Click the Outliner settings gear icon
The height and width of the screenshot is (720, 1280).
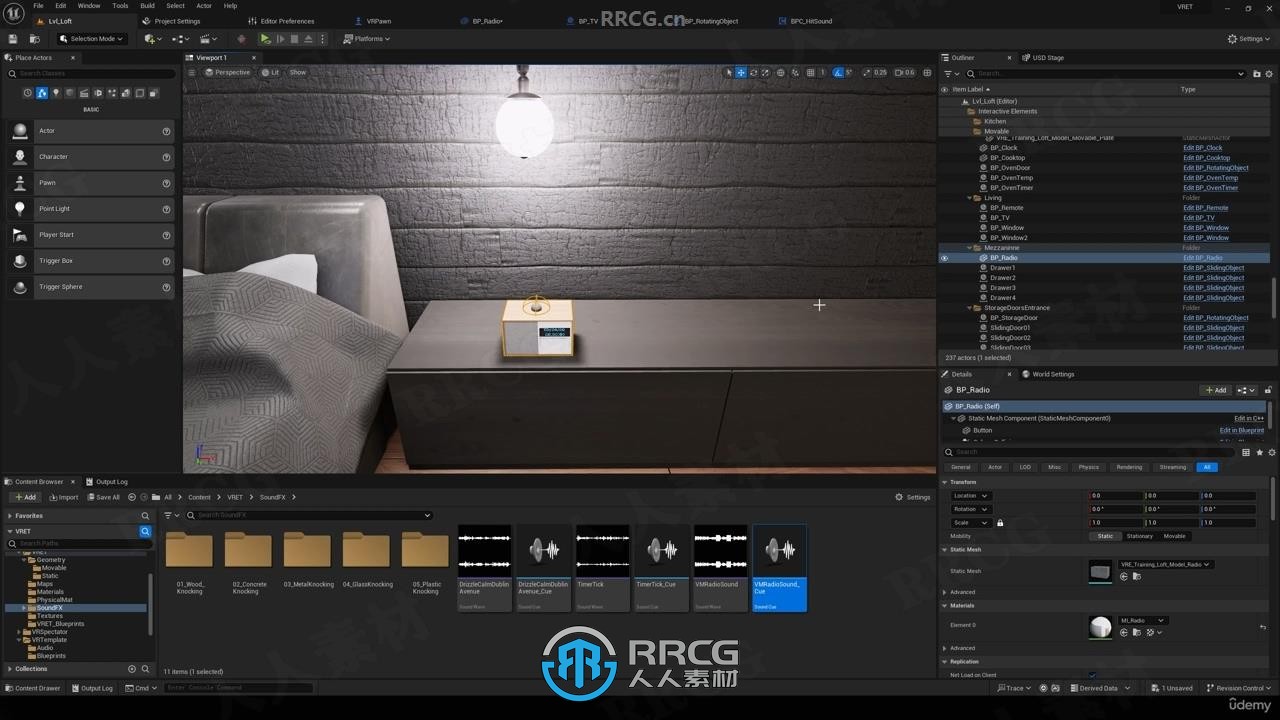[1270, 73]
